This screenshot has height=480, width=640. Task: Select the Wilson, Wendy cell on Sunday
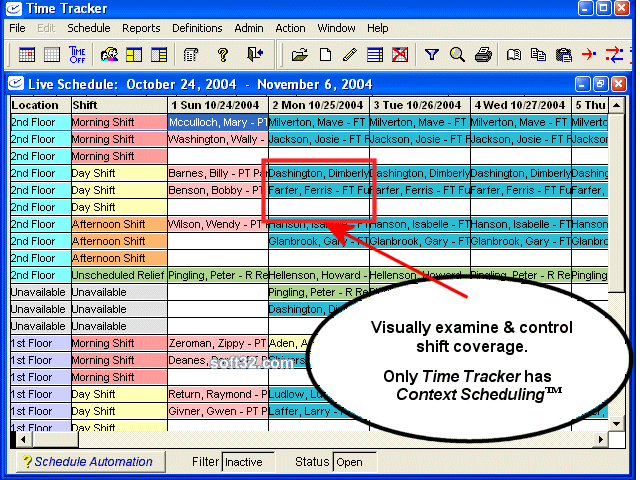tap(218, 224)
